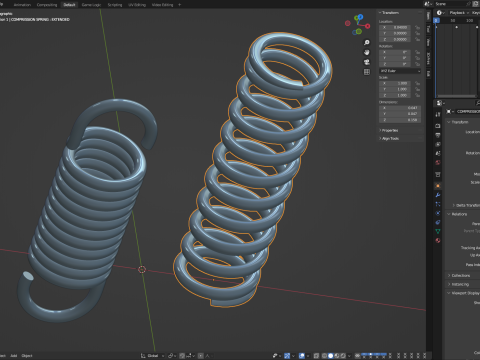Toggle viewport overlays button
Viewport: 480px width, 360px height.
click(x=302, y=356)
